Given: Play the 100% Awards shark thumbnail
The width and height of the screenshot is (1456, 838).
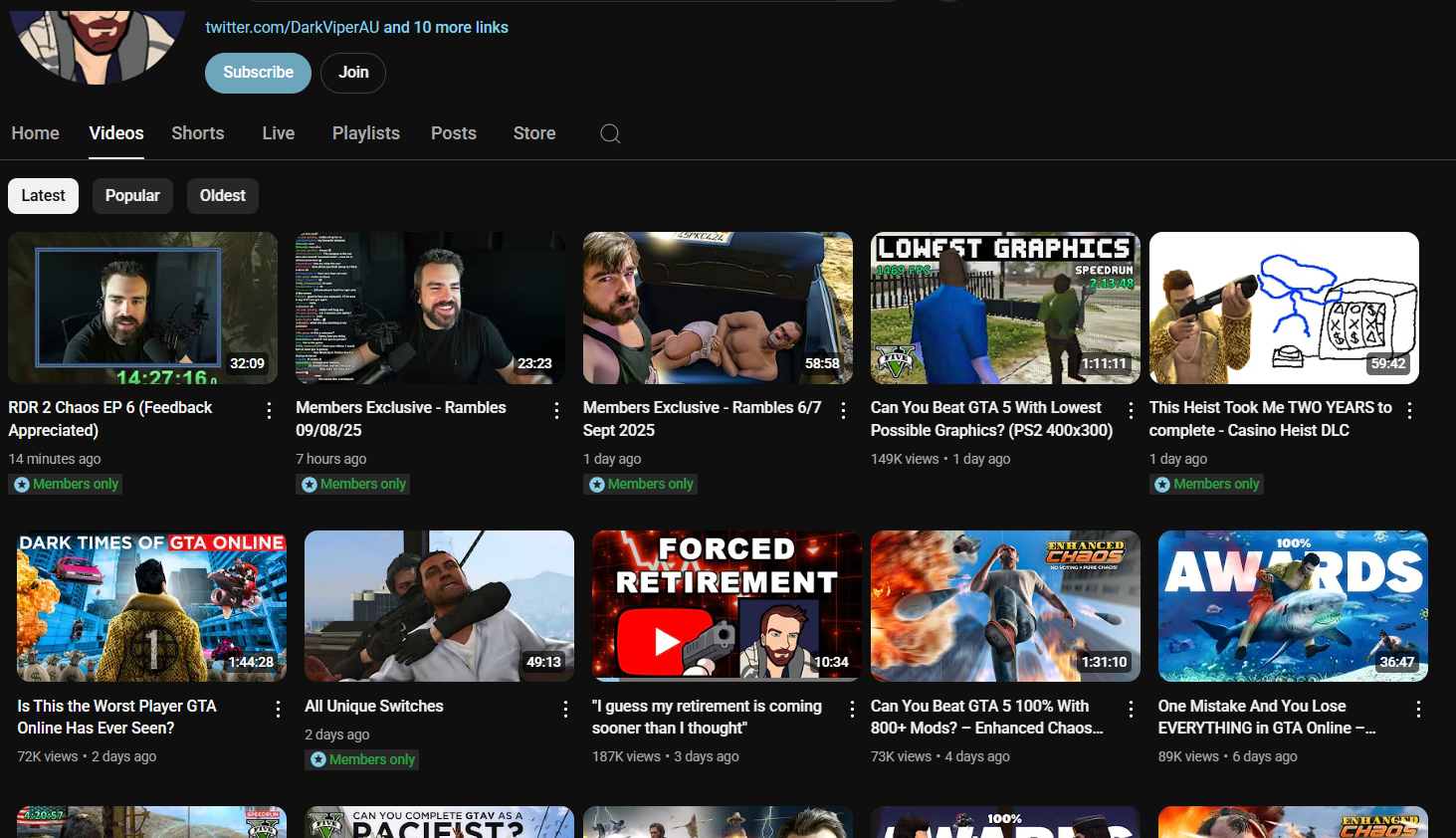Looking at the screenshot, I should tap(1293, 606).
